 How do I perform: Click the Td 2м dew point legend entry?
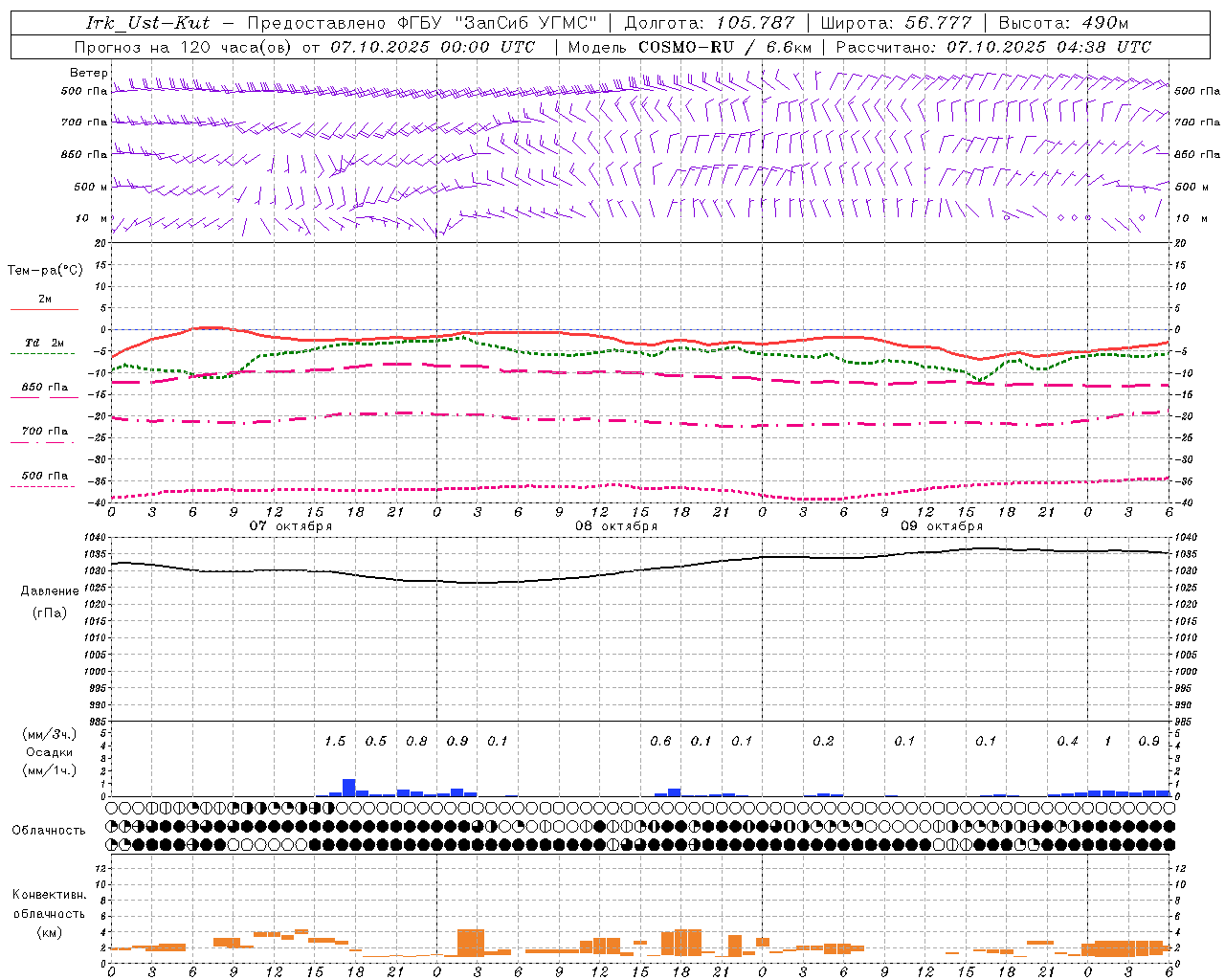(44, 346)
